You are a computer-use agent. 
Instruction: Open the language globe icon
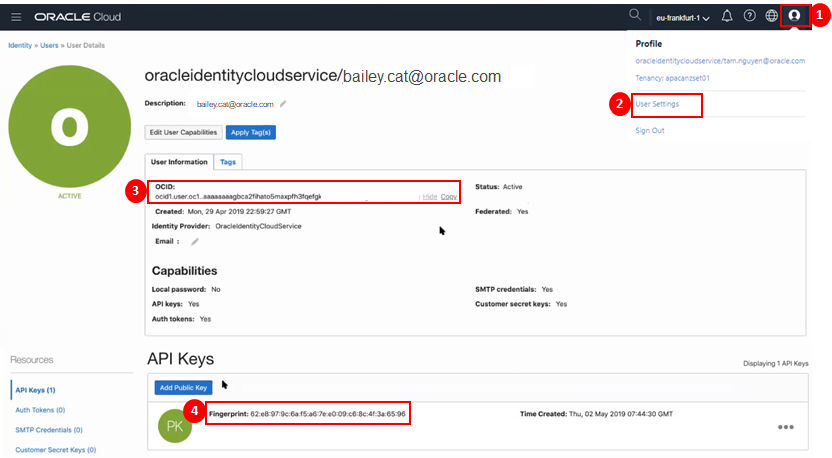(771, 16)
